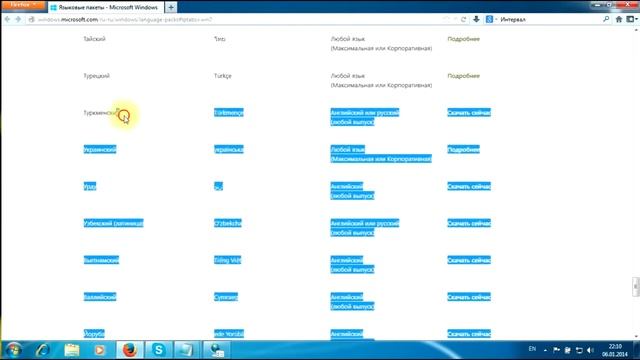Click the site identity icon in address bar
Image resolution: width=640 pixels, height=360 pixels.
click(x=31, y=19)
